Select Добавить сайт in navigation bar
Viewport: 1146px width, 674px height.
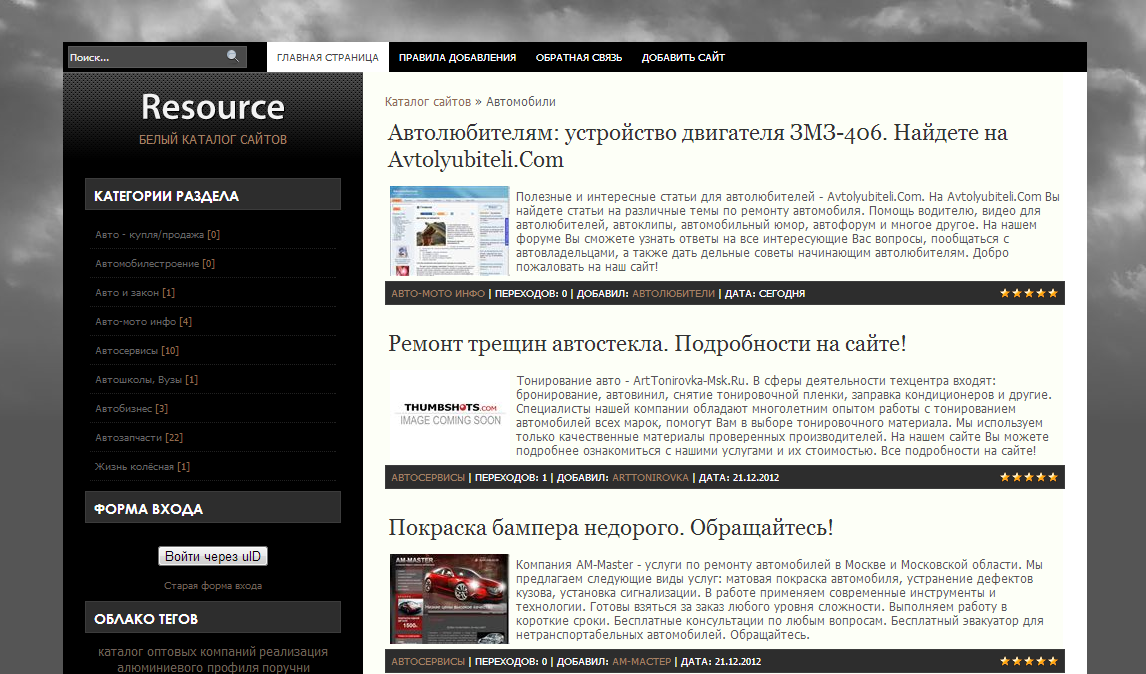(x=683, y=58)
